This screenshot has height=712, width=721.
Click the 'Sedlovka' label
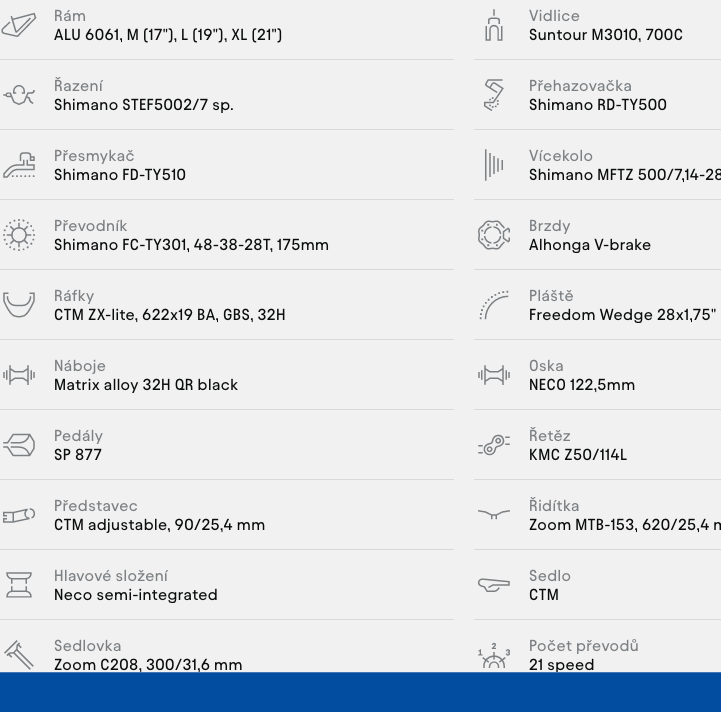[87, 646]
